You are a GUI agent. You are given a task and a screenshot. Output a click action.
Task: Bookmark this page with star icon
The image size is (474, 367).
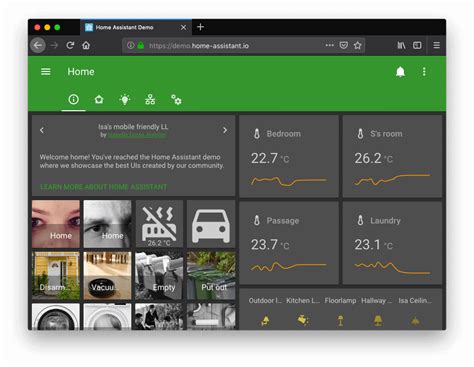(x=358, y=45)
